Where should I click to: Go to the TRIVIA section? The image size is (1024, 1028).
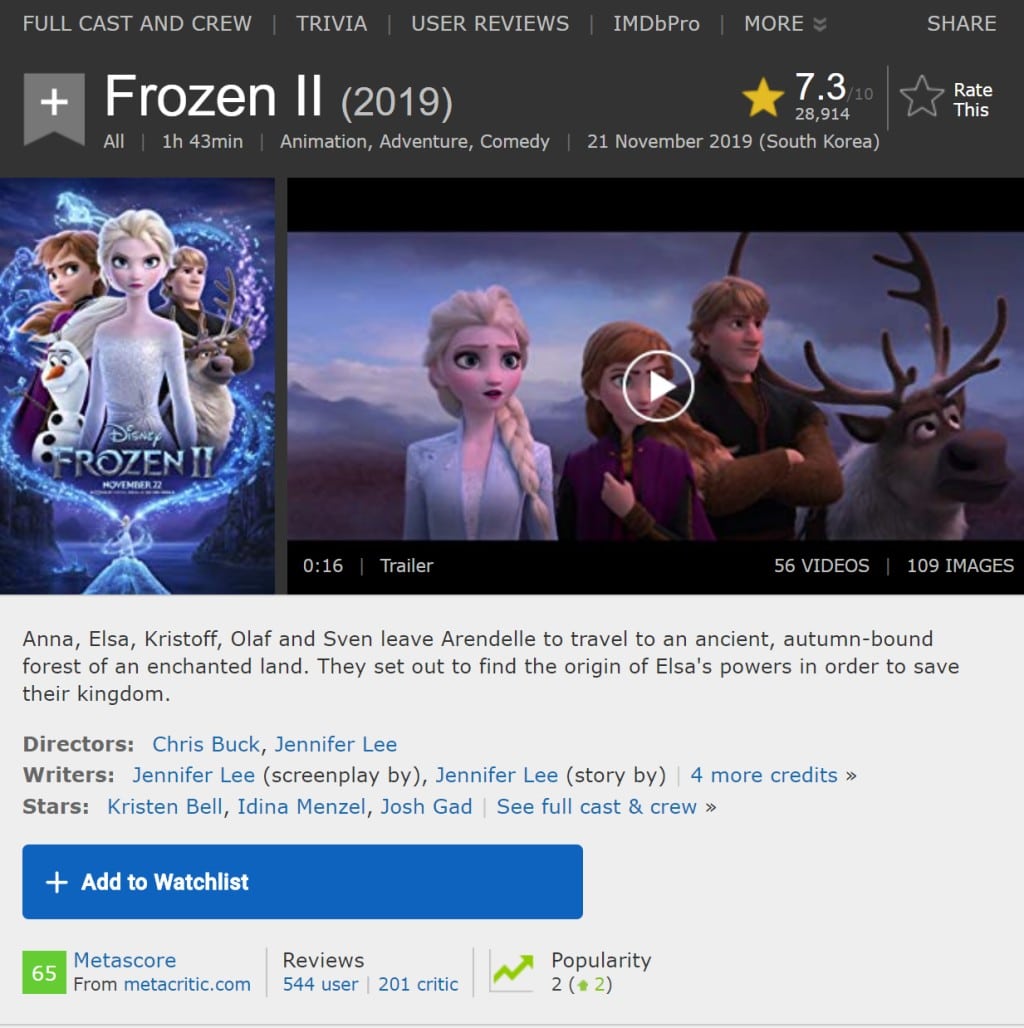click(331, 24)
